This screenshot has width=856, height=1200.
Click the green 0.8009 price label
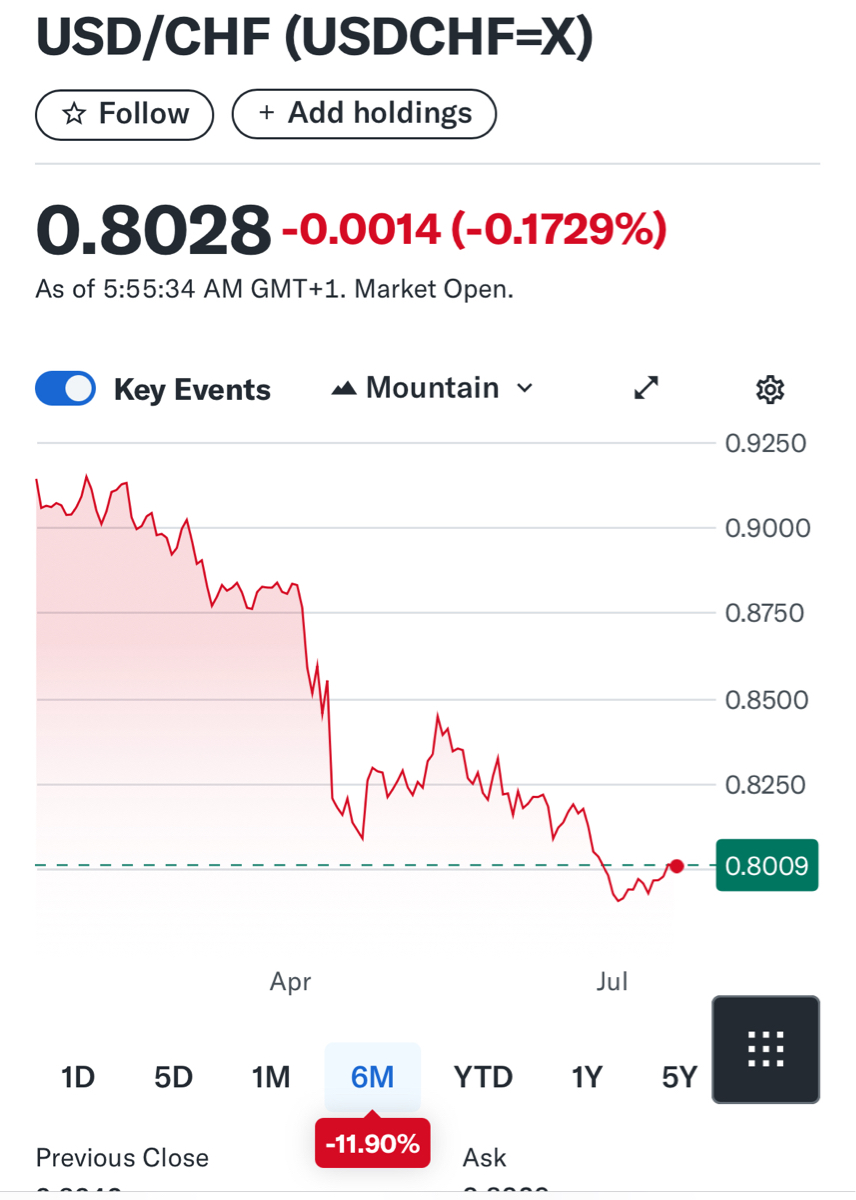click(x=767, y=865)
